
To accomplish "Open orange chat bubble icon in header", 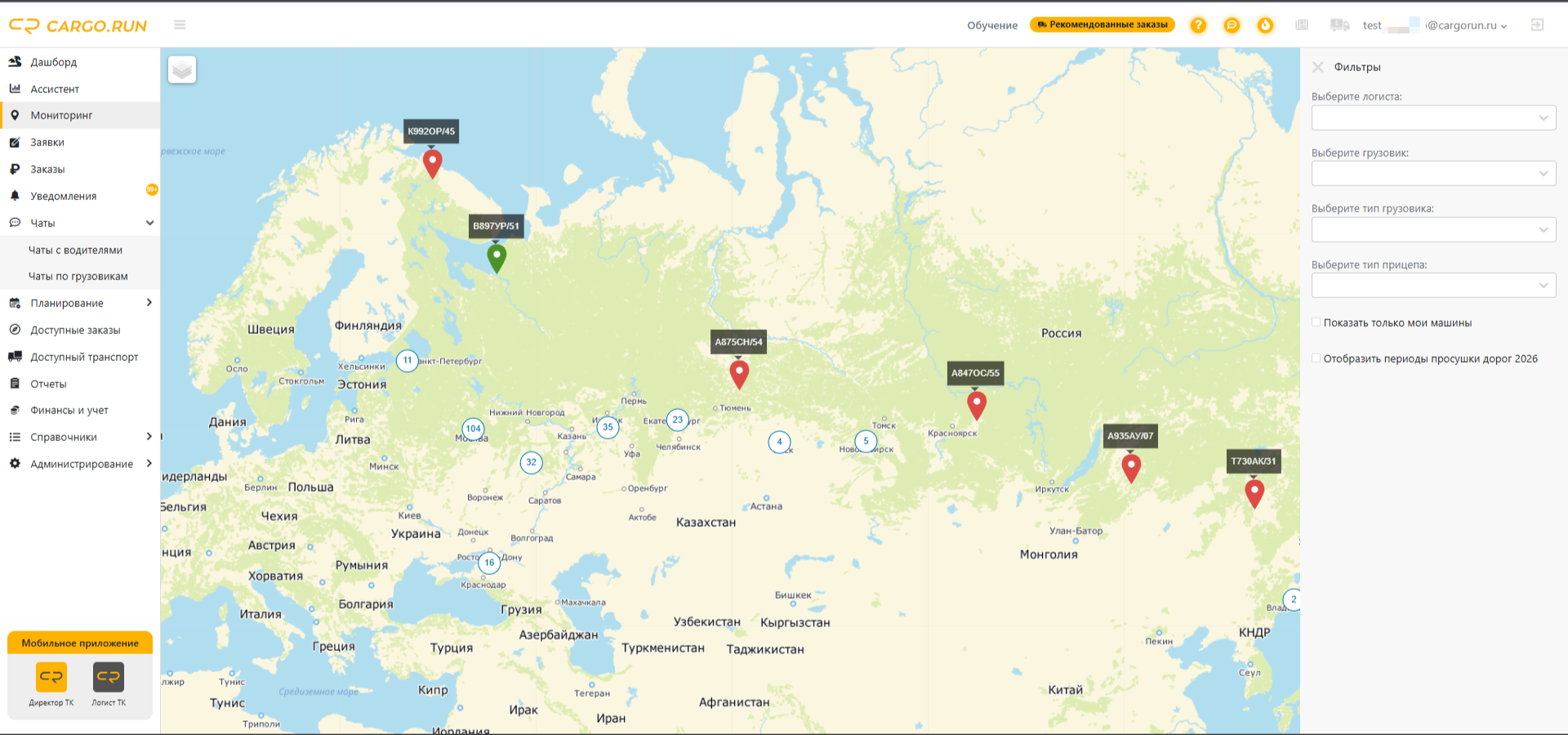I will click(1232, 25).
